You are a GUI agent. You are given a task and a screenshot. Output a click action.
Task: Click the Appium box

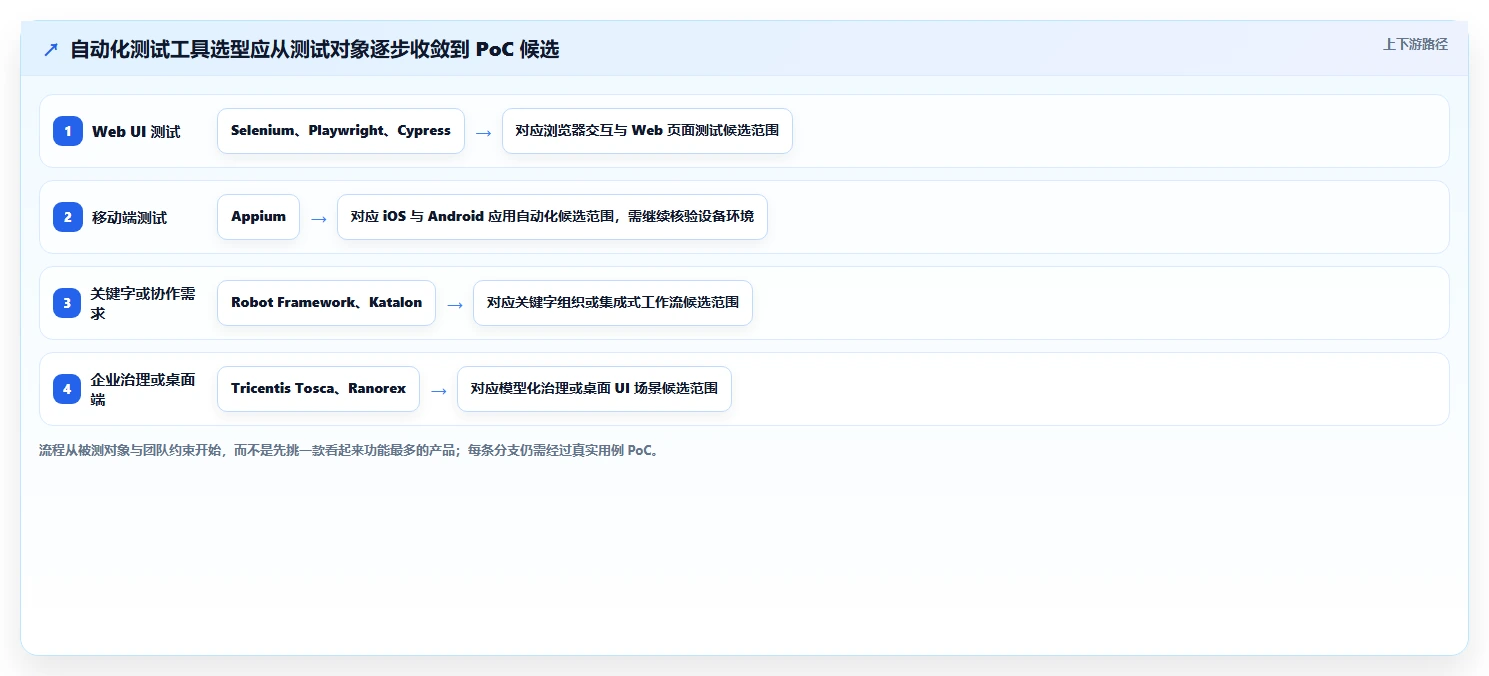click(258, 217)
